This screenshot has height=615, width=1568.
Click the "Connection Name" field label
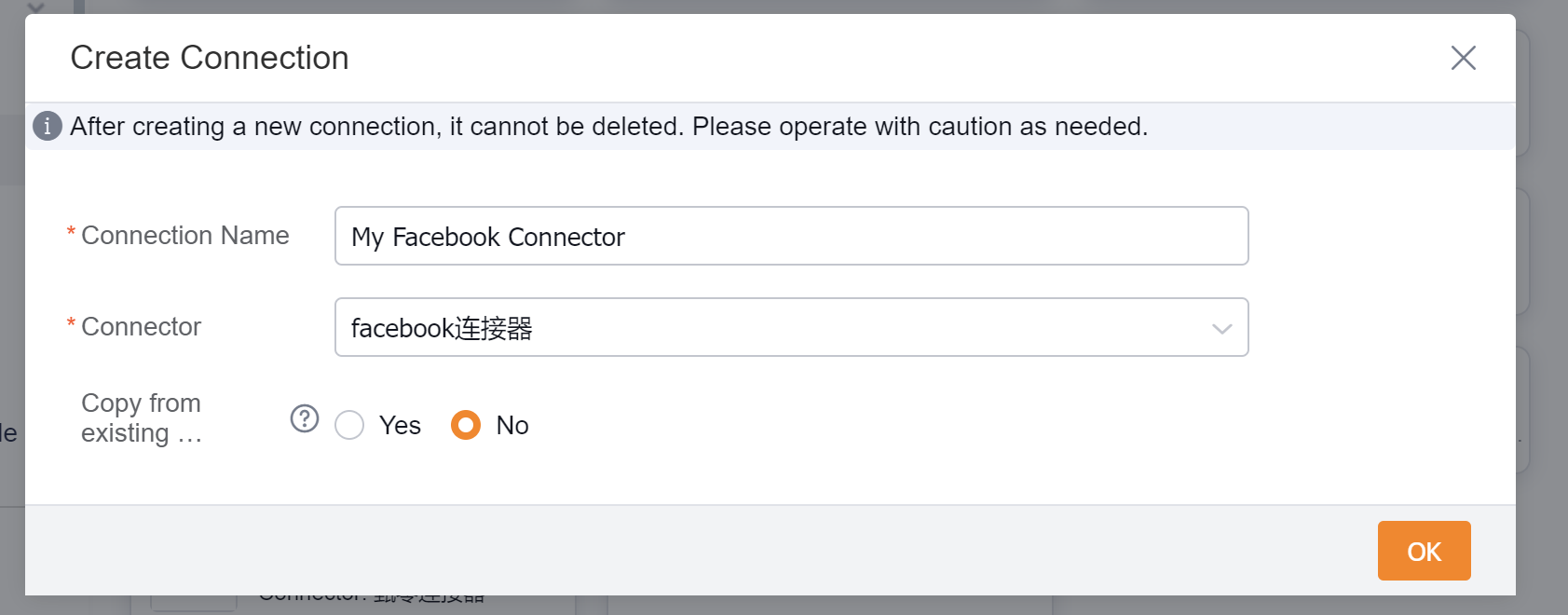coord(185,236)
